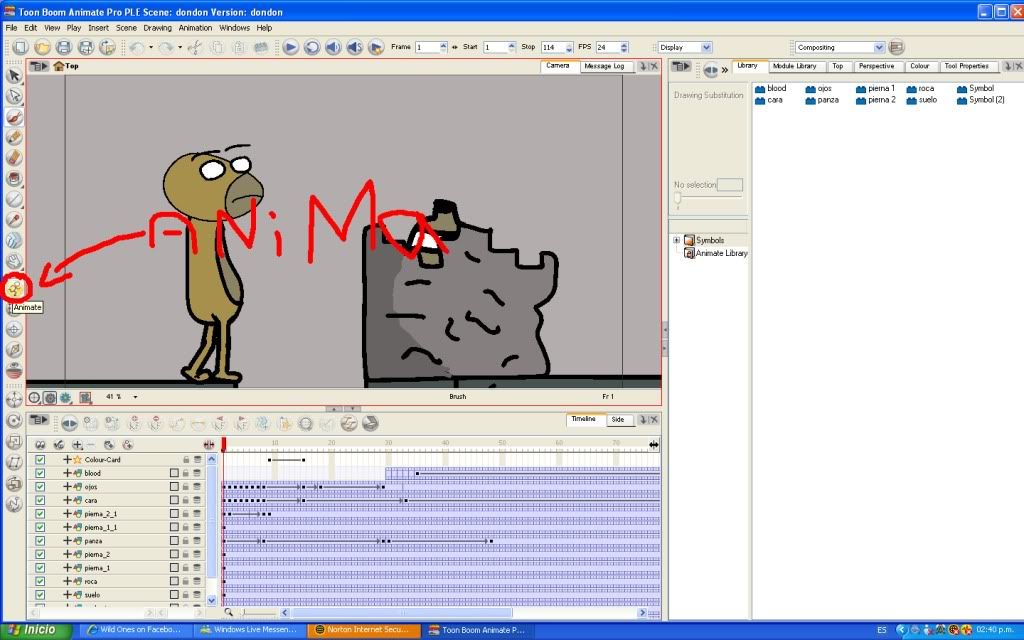Uncheck the blood layer checkbox

(40, 473)
